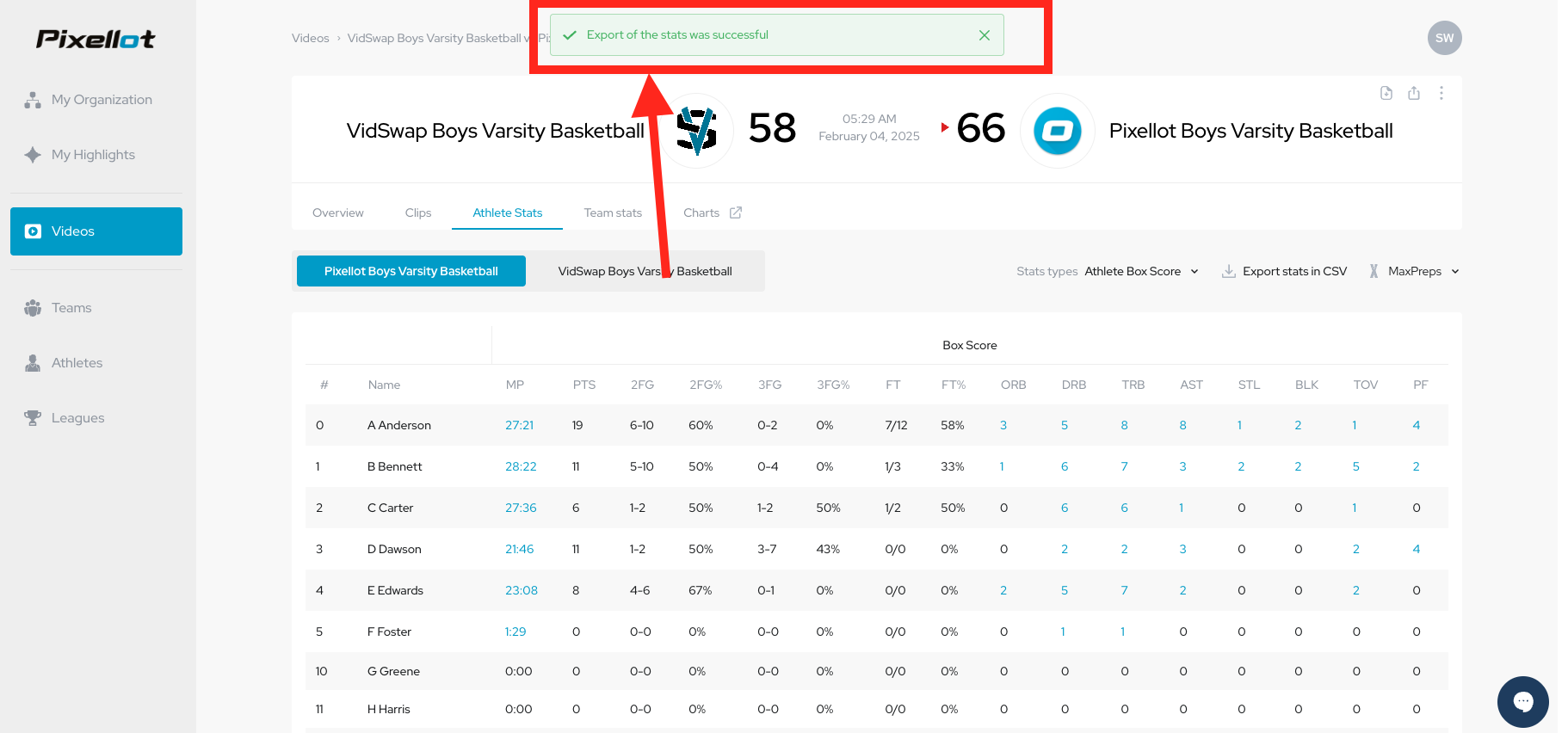The image size is (1568, 733).
Task: Click the Teams sidebar icon
Action: pyautogui.click(x=33, y=308)
